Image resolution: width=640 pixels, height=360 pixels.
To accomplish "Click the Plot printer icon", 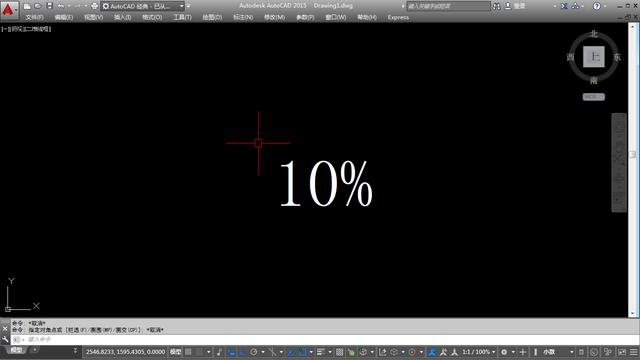I will pos(94,6).
